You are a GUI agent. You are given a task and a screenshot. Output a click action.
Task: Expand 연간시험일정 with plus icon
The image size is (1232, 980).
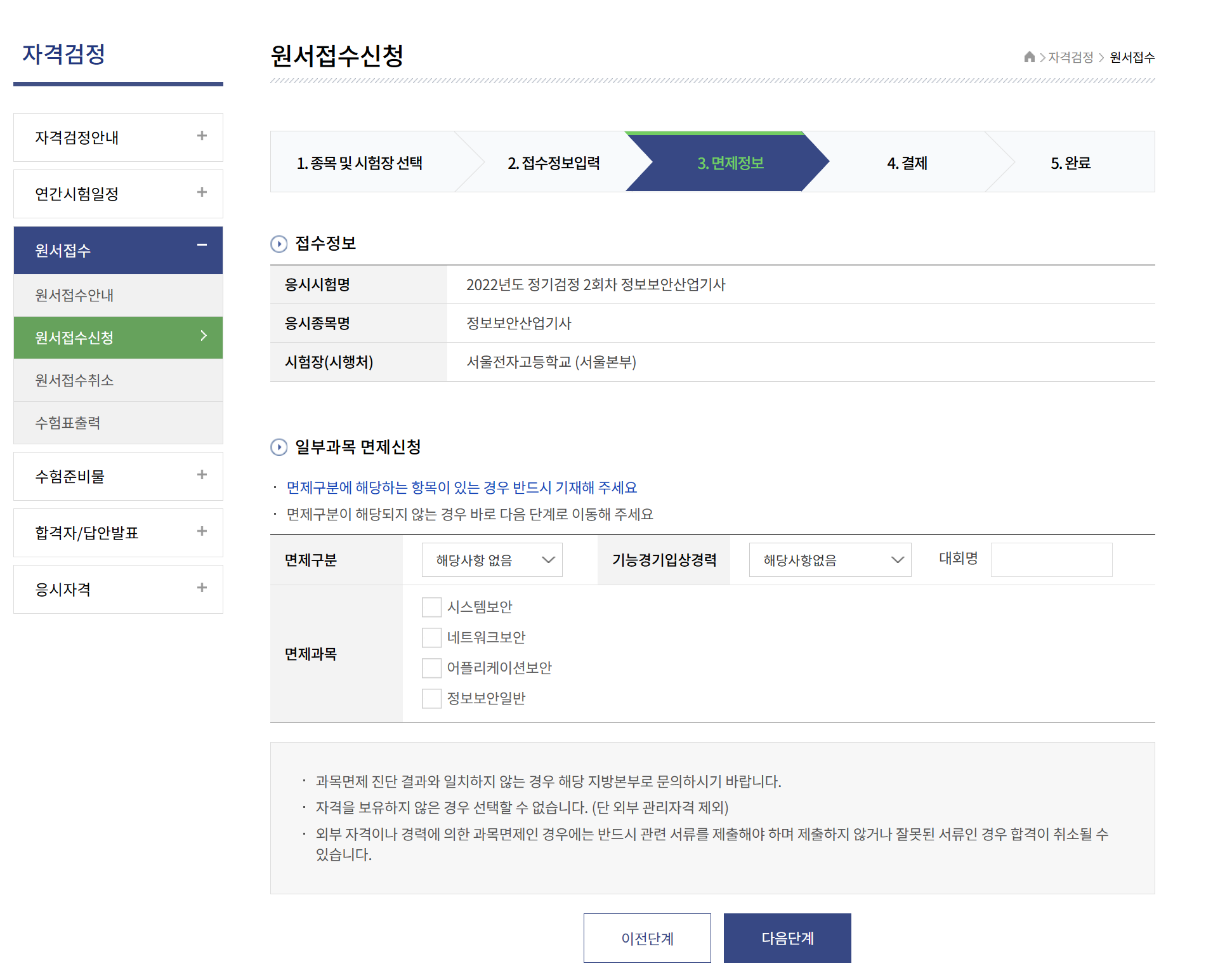[202, 192]
